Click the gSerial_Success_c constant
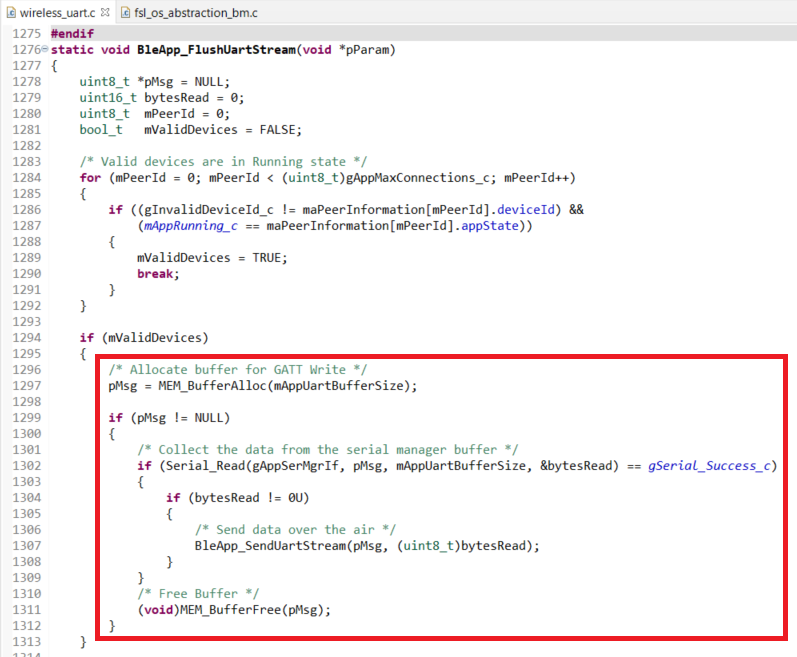Screen dimensions: 797x657 pos(709,466)
